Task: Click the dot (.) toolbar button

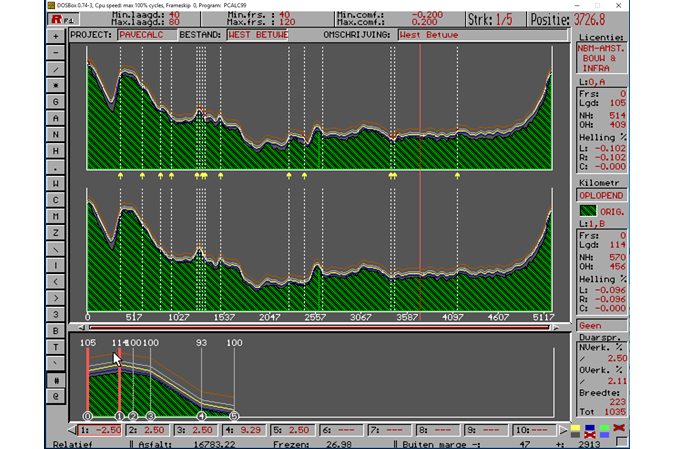Action: [x=56, y=167]
